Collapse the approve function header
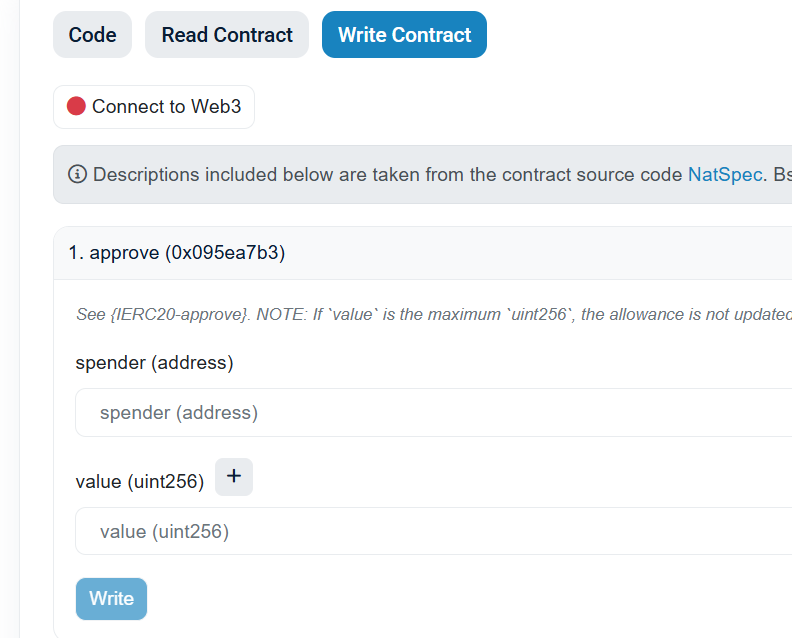The image size is (792, 638). click(423, 253)
